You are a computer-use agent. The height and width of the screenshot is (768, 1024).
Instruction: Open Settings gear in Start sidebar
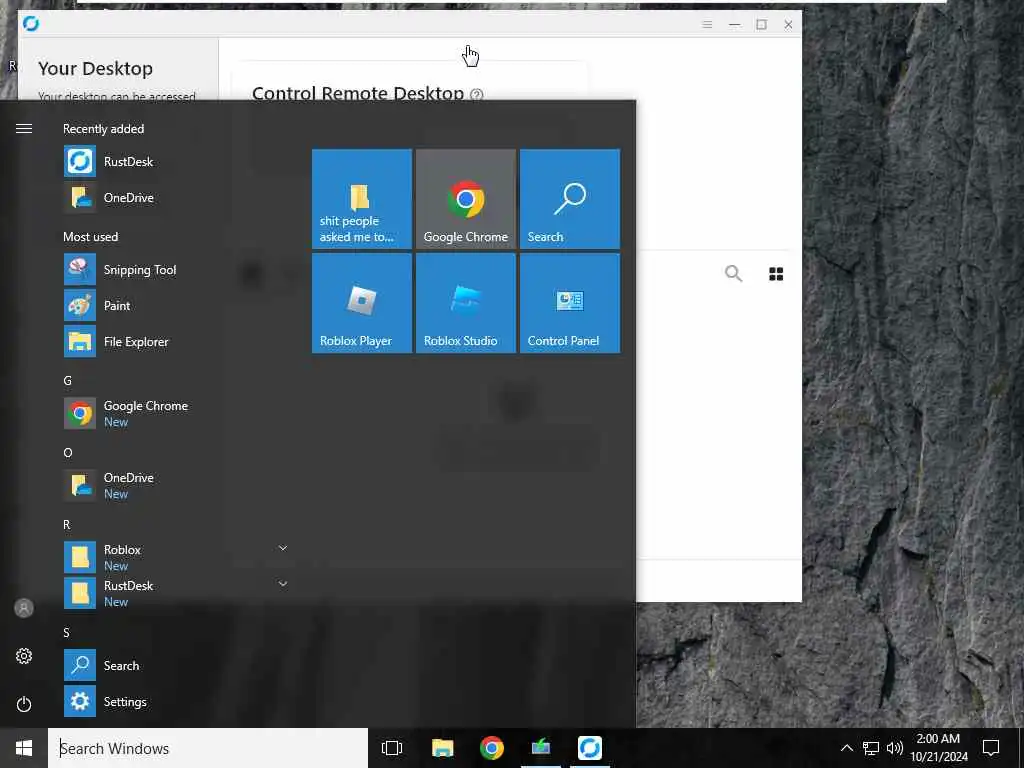[x=24, y=656]
